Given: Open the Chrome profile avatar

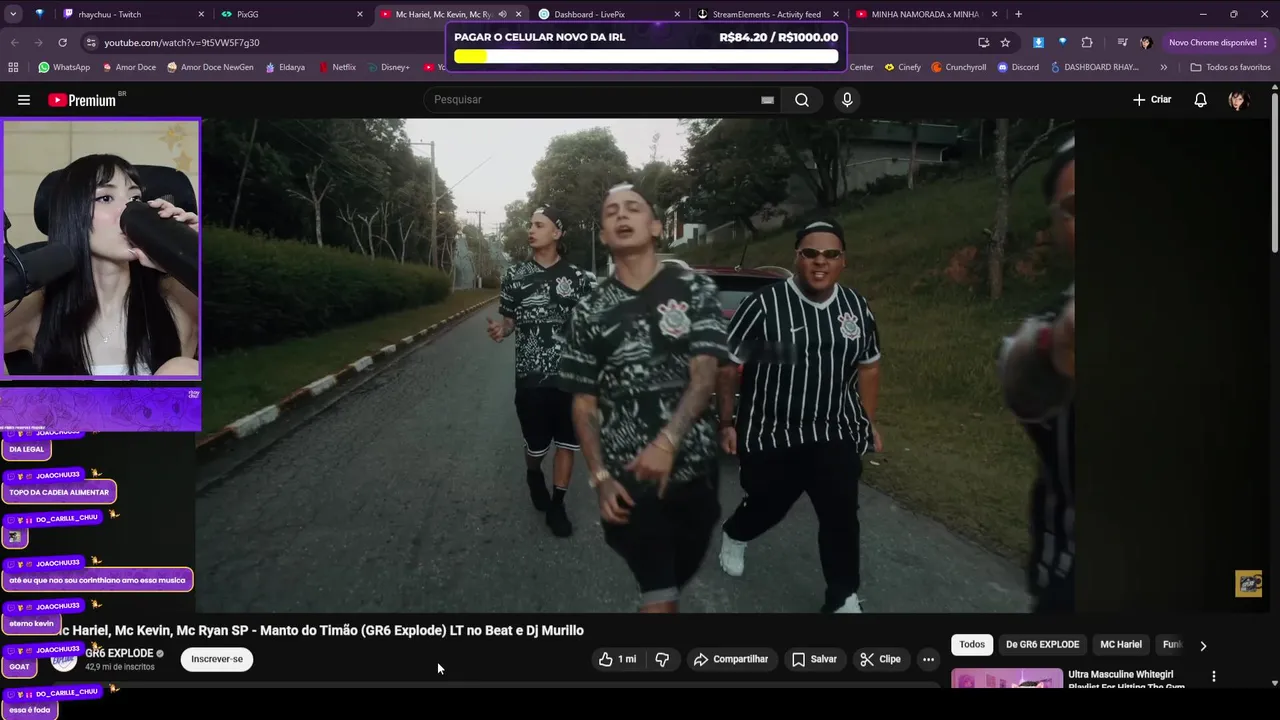Looking at the screenshot, I should tap(1146, 42).
